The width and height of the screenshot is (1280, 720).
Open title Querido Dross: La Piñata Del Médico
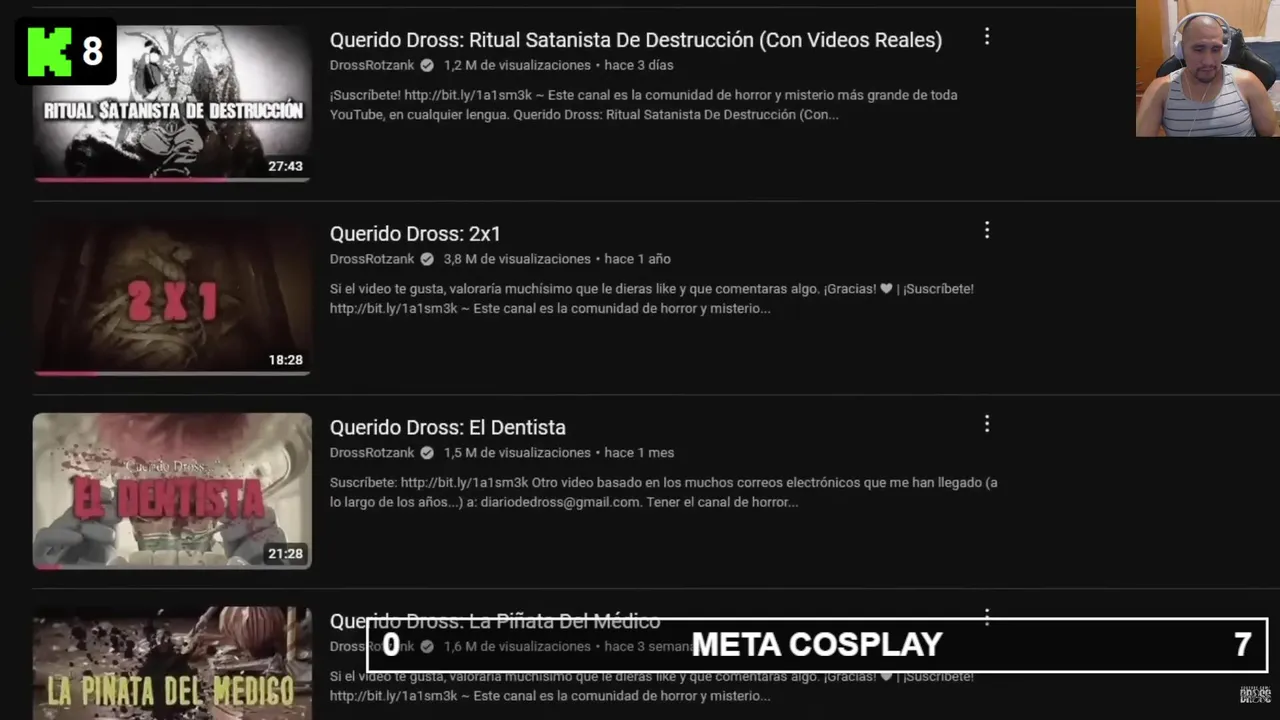pos(495,621)
